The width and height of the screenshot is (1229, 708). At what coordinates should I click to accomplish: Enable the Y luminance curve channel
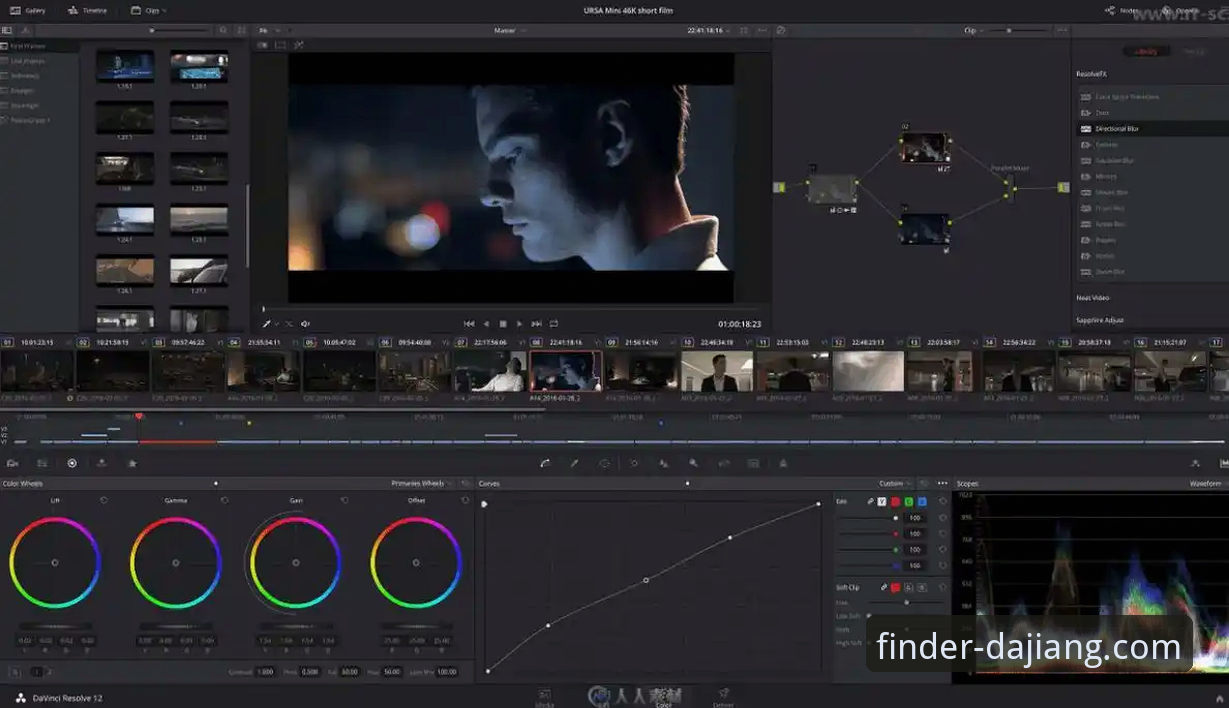click(x=882, y=501)
